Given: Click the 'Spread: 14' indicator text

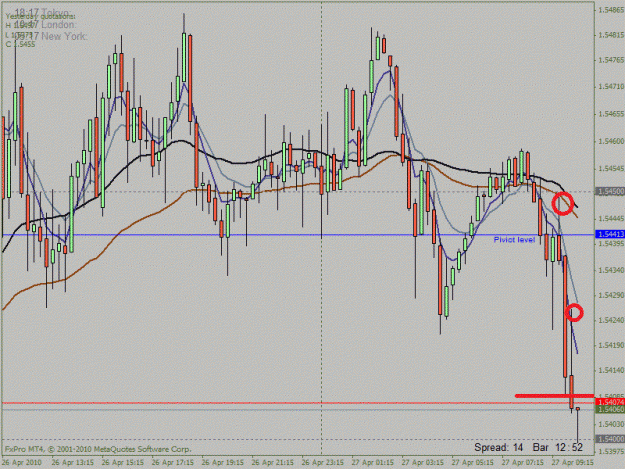Looking at the screenshot, I should point(499,447).
